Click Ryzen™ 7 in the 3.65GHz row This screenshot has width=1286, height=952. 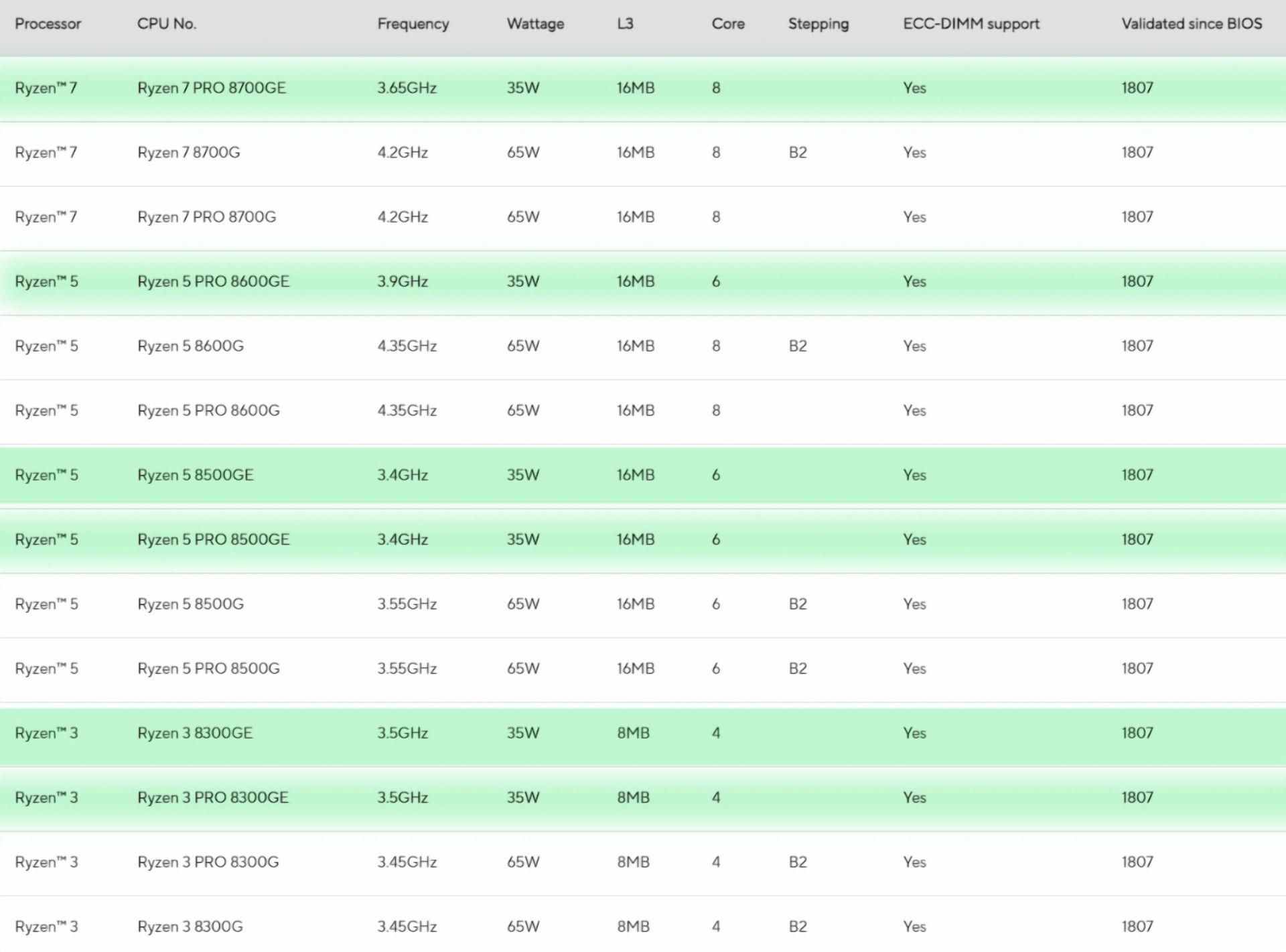pyautogui.click(x=46, y=88)
